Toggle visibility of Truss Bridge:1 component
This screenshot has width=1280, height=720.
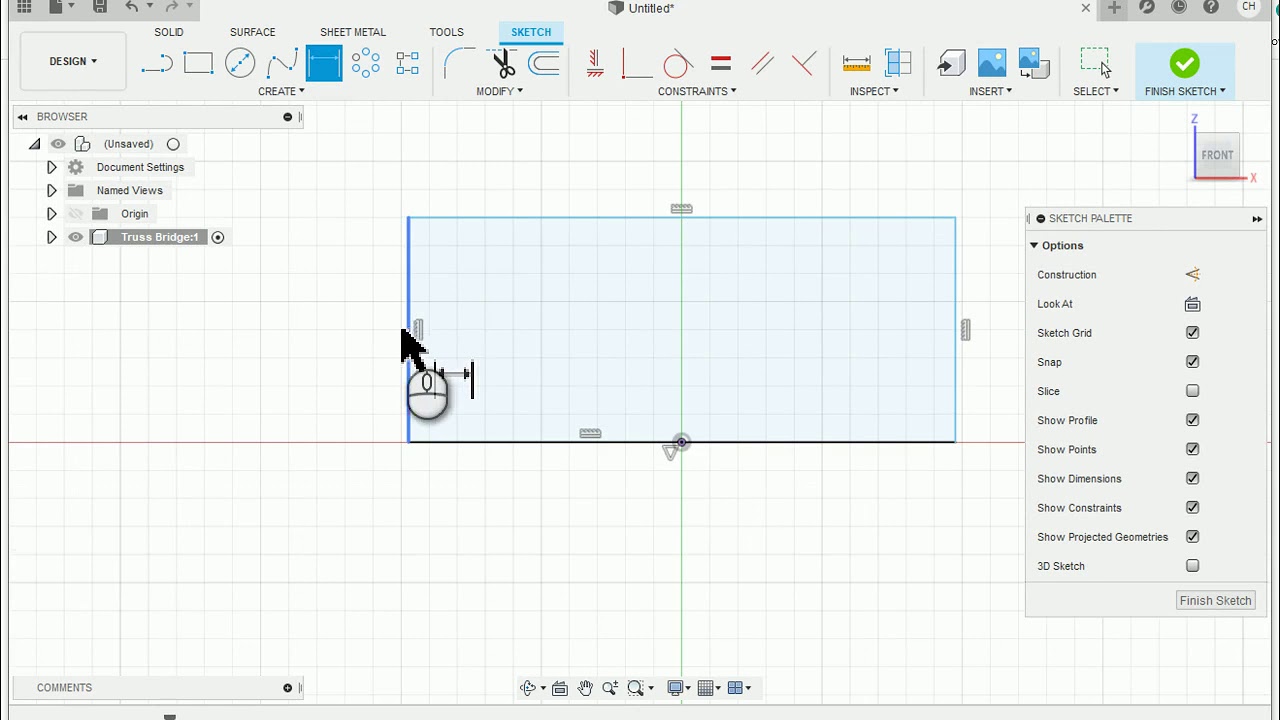tap(75, 237)
